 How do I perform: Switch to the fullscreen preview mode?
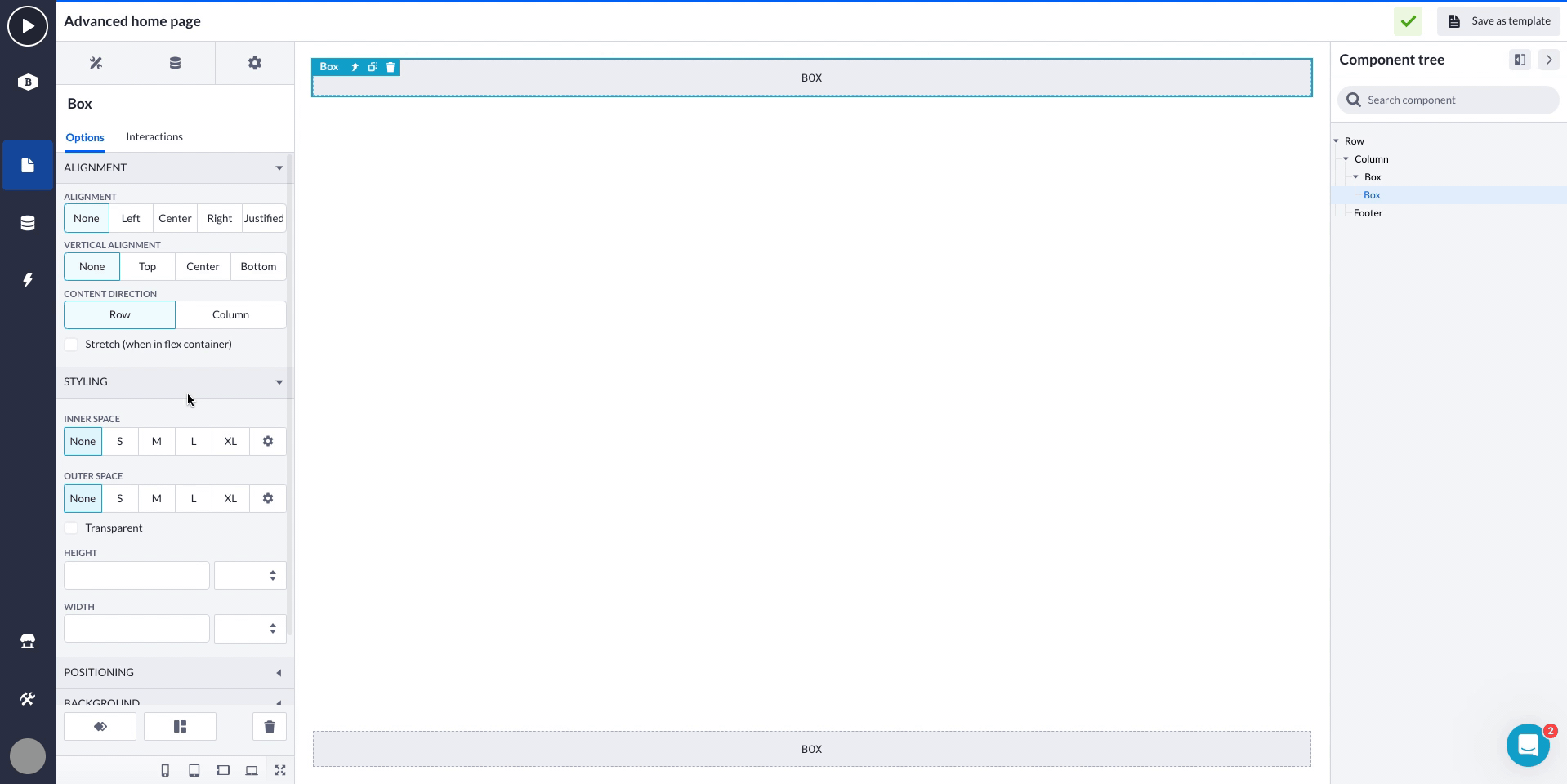280,770
